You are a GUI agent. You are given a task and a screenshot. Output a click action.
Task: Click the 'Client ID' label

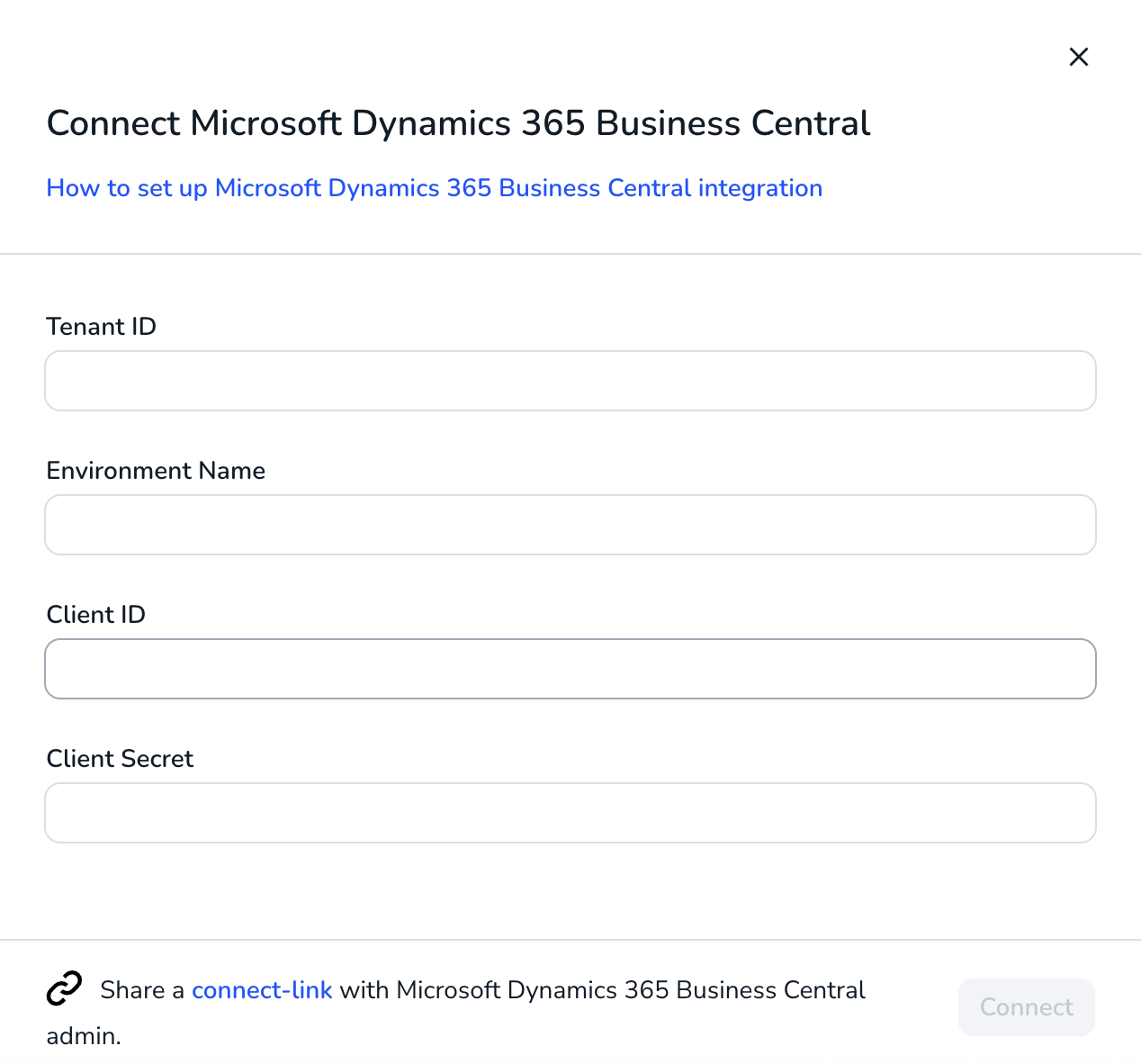tap(96, 615)
